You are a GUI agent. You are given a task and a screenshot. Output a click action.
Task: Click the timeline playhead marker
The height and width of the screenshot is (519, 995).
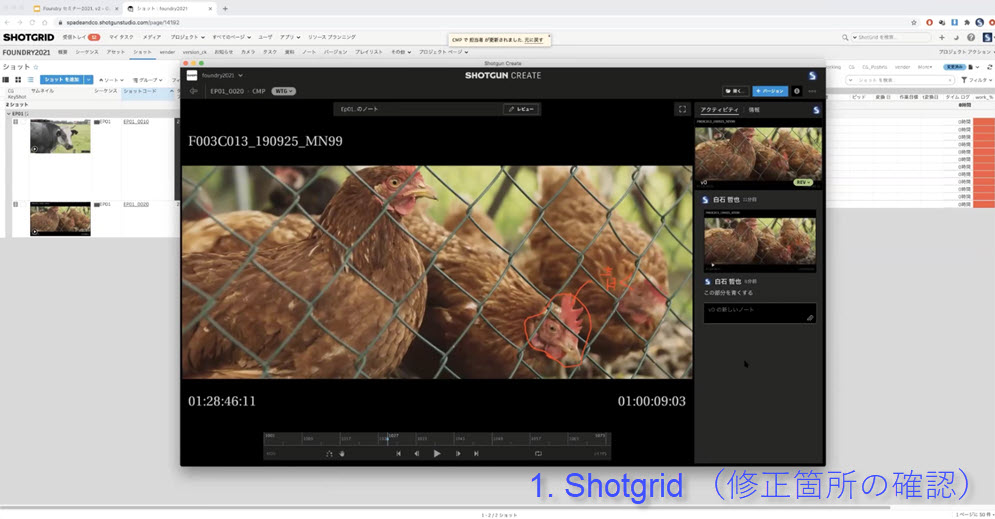[388, 437]
